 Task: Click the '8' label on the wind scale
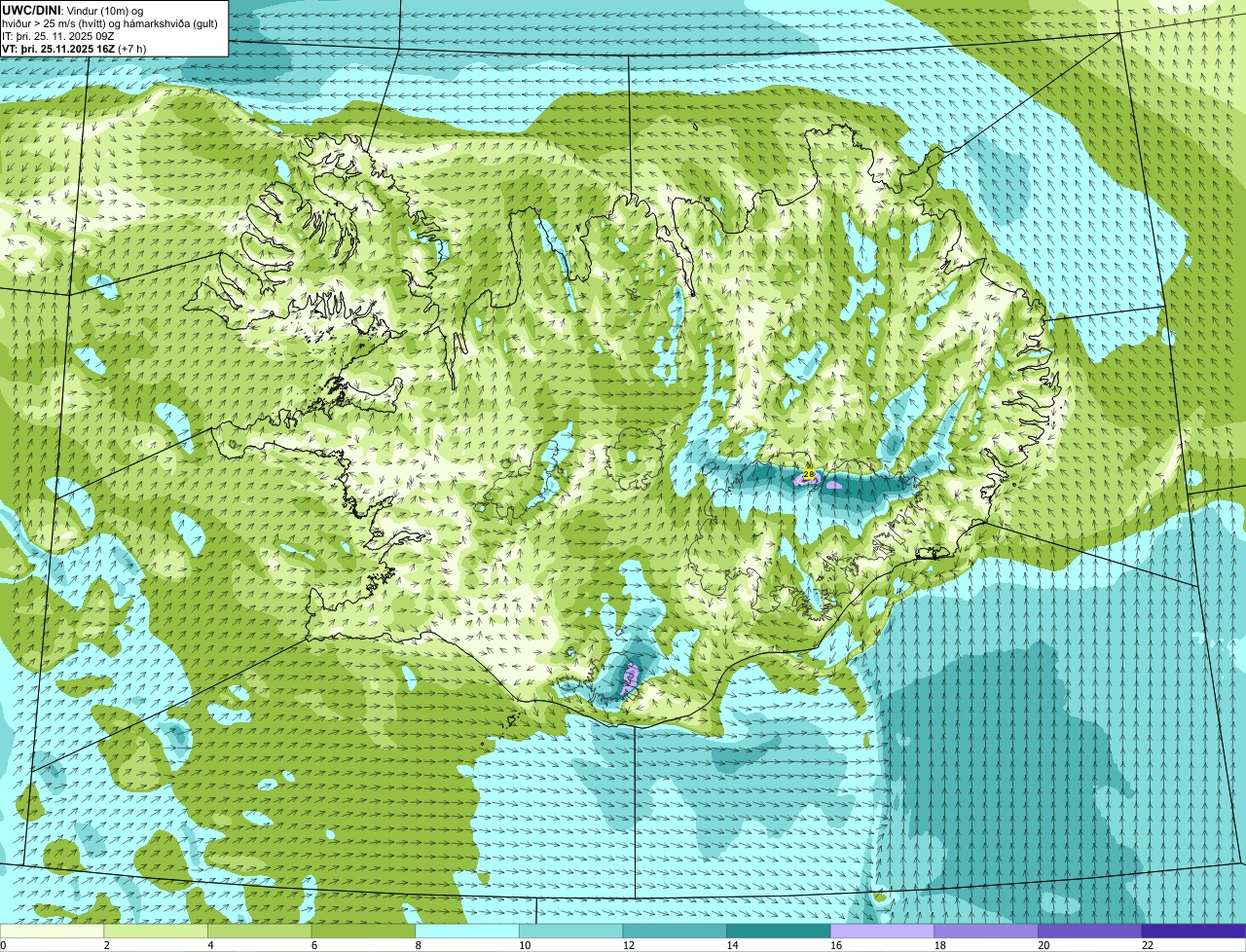pos(417,945)
